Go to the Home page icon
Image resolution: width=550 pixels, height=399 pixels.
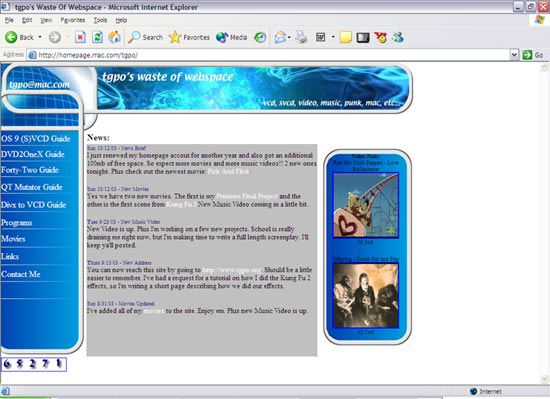(x=114, y=37)
